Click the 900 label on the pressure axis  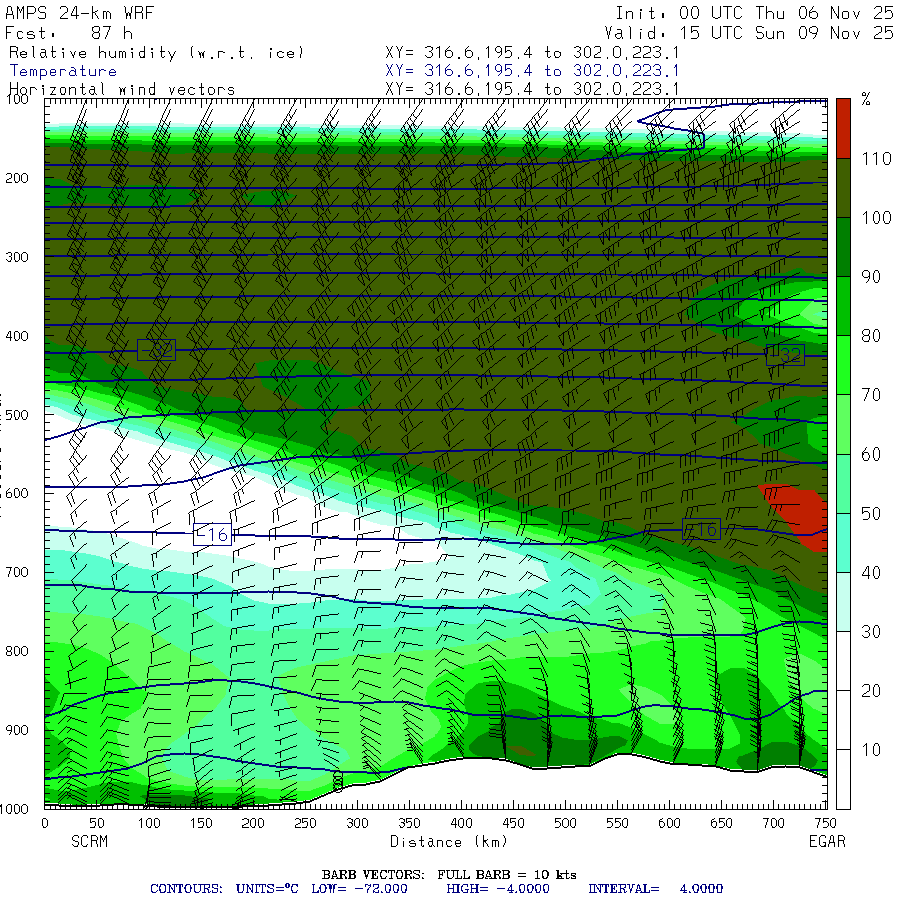click(x=17, y=730)
